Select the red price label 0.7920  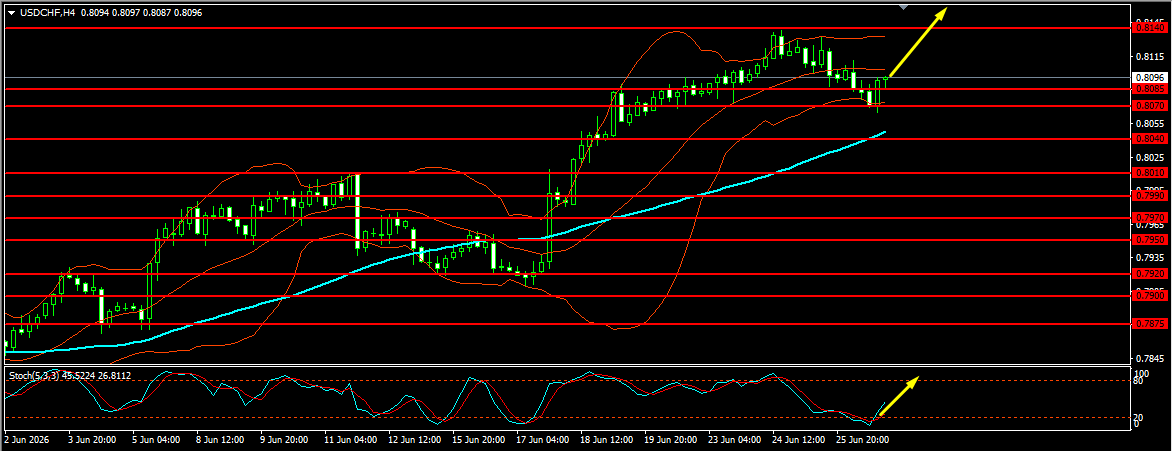pos(1149,274)
